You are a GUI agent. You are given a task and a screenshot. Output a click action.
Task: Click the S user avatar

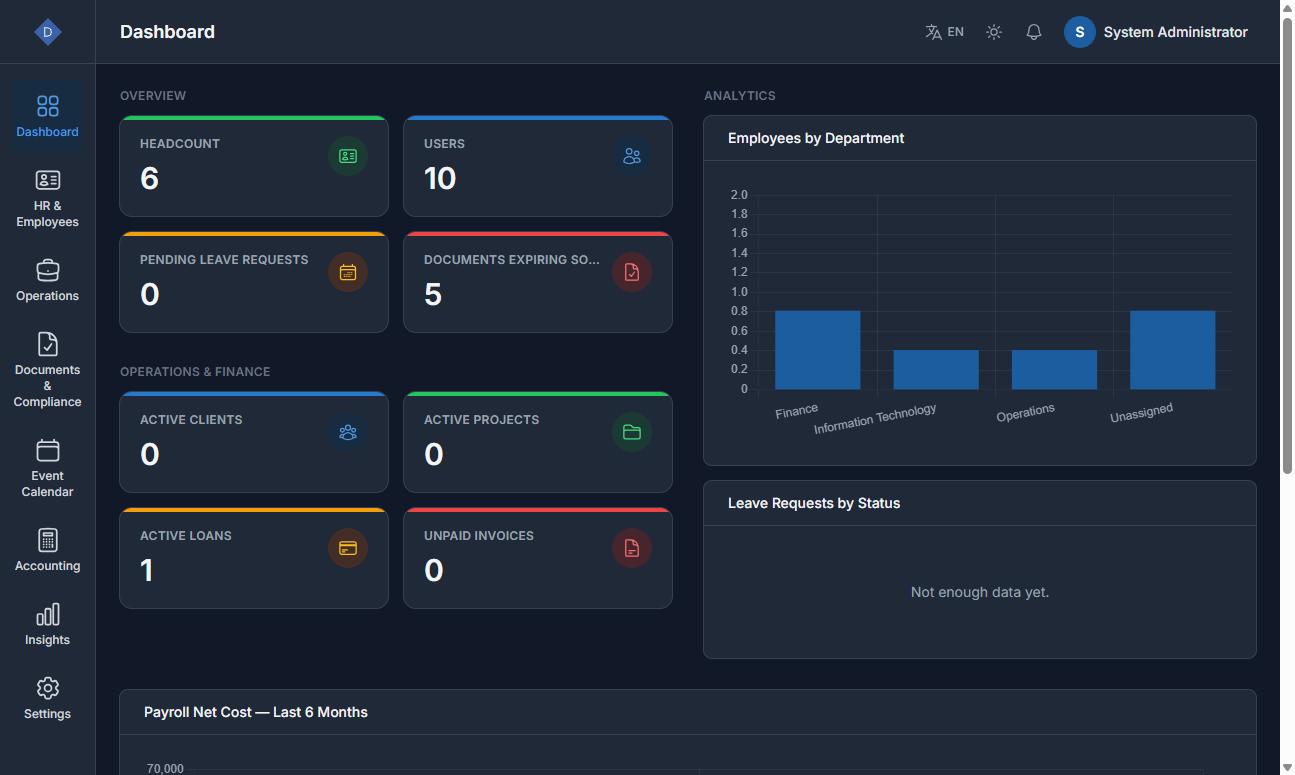click(x=1080, y=32)
